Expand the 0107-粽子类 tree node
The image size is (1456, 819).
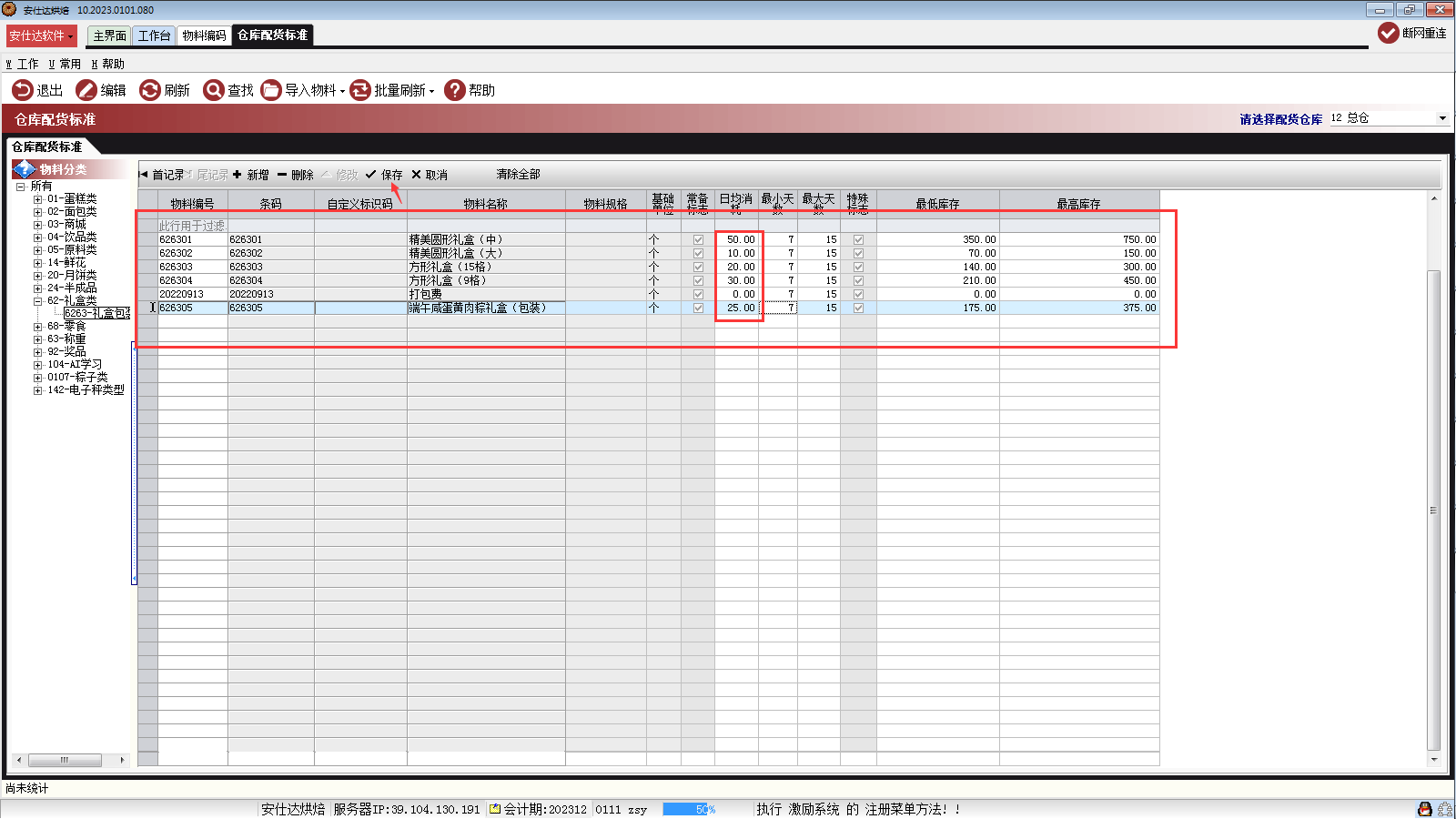click(x=37, y=378)
